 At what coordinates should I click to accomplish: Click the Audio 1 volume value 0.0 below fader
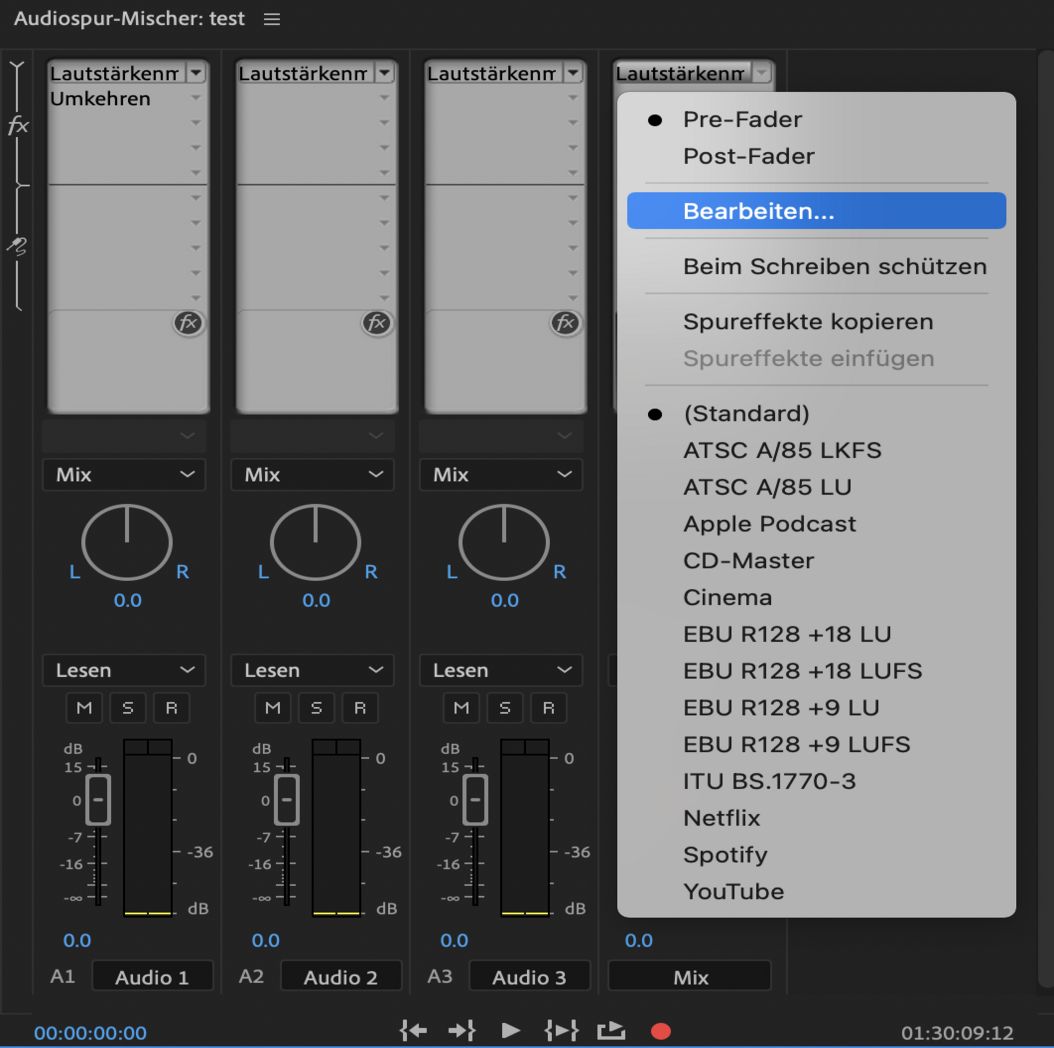tap(77, 940)
